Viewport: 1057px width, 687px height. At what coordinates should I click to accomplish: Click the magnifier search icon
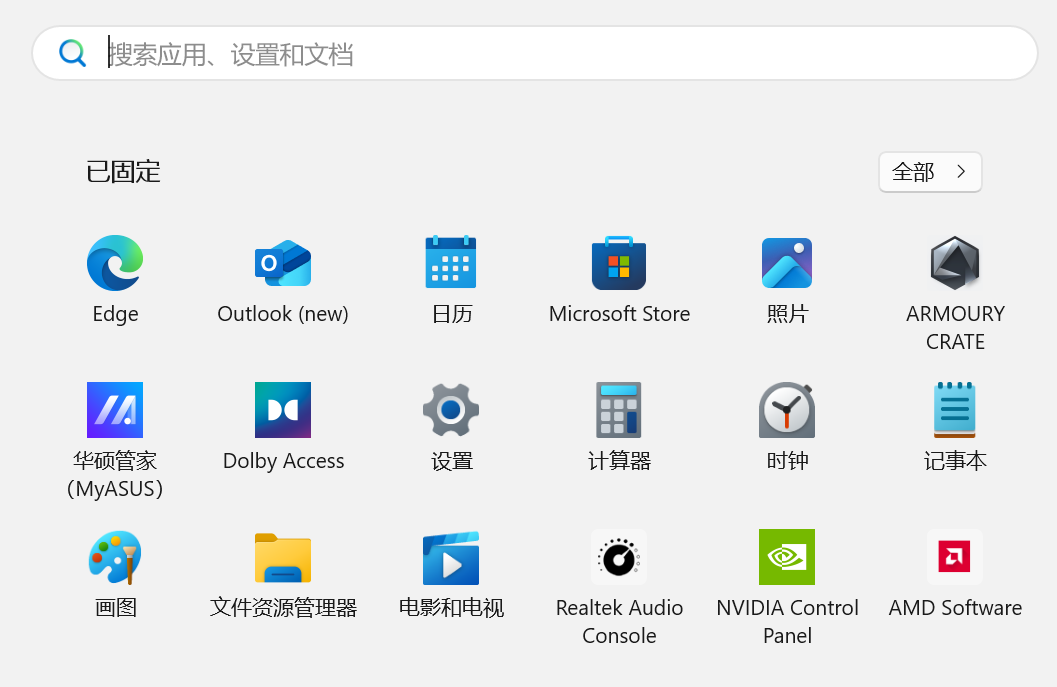[72, 53]
